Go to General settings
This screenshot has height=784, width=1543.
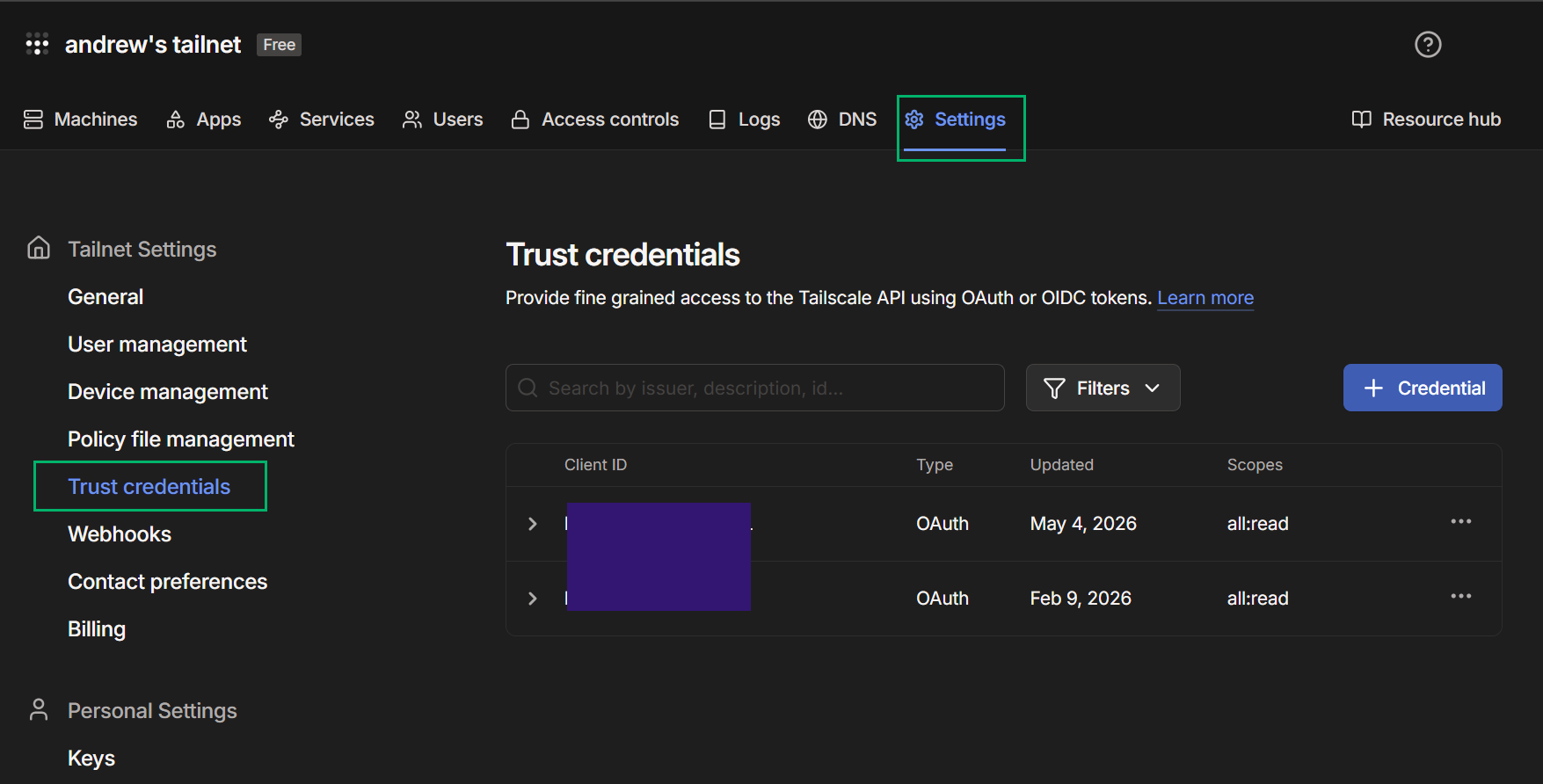106,297
